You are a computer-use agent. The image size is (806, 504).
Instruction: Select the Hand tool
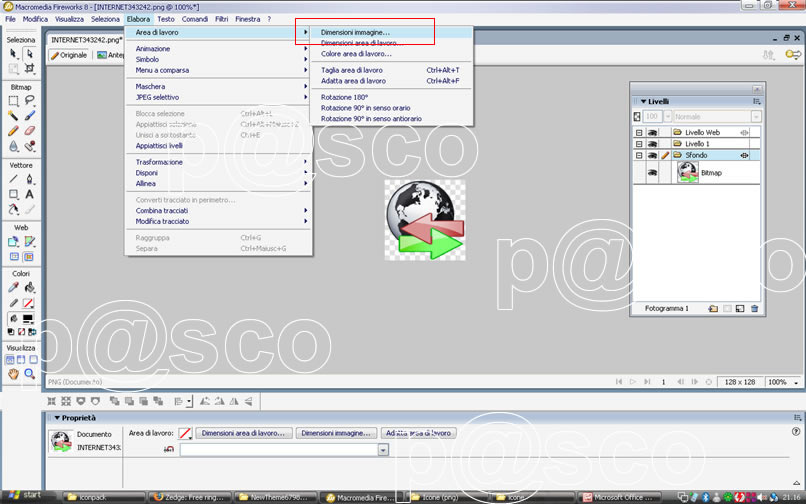(13, 374)
